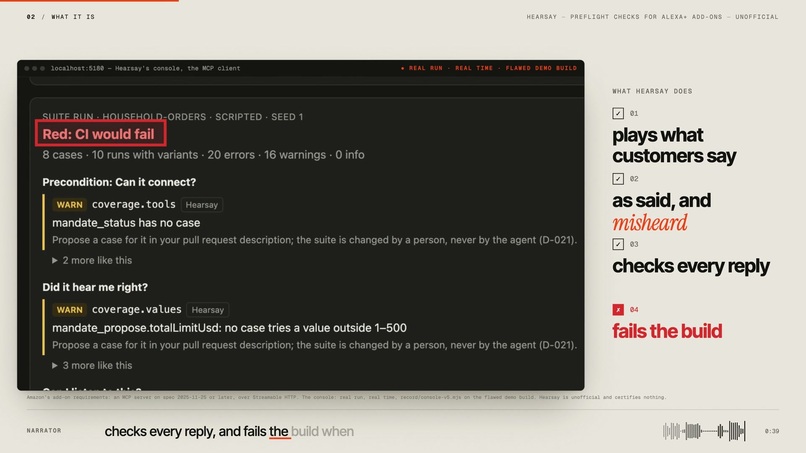Click the orange progress bar at top
Image resolution: width=806 pixels, height=453 pixels.
(89, 1)
